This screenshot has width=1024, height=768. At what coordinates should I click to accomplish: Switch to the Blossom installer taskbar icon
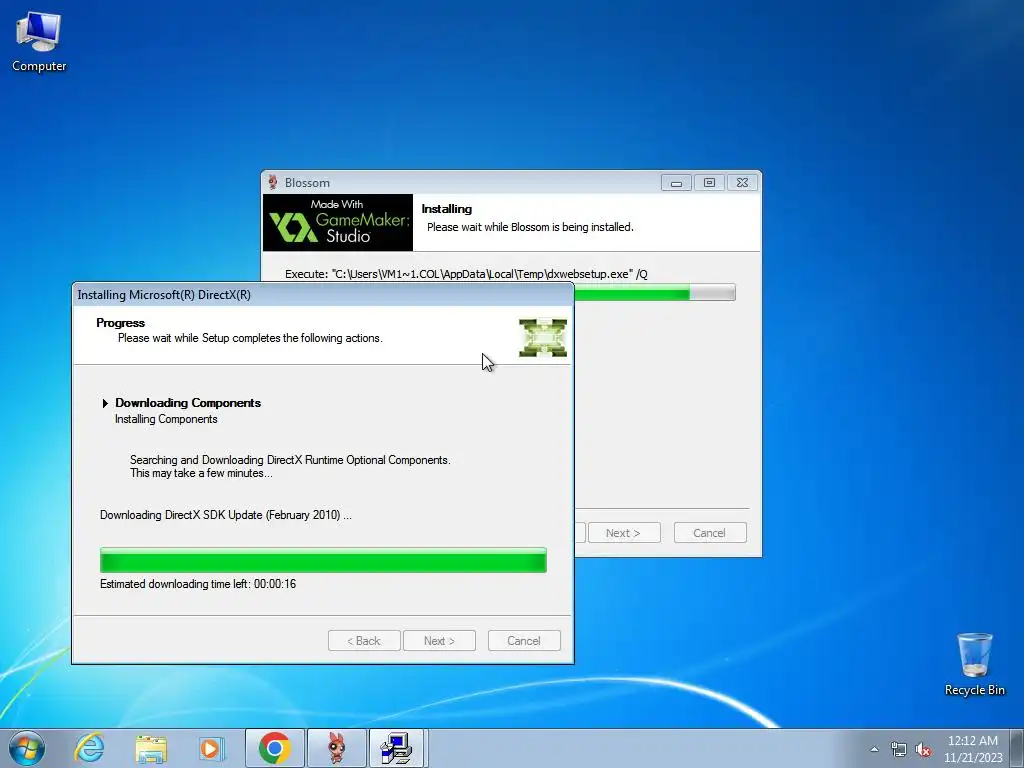[336, 748]
